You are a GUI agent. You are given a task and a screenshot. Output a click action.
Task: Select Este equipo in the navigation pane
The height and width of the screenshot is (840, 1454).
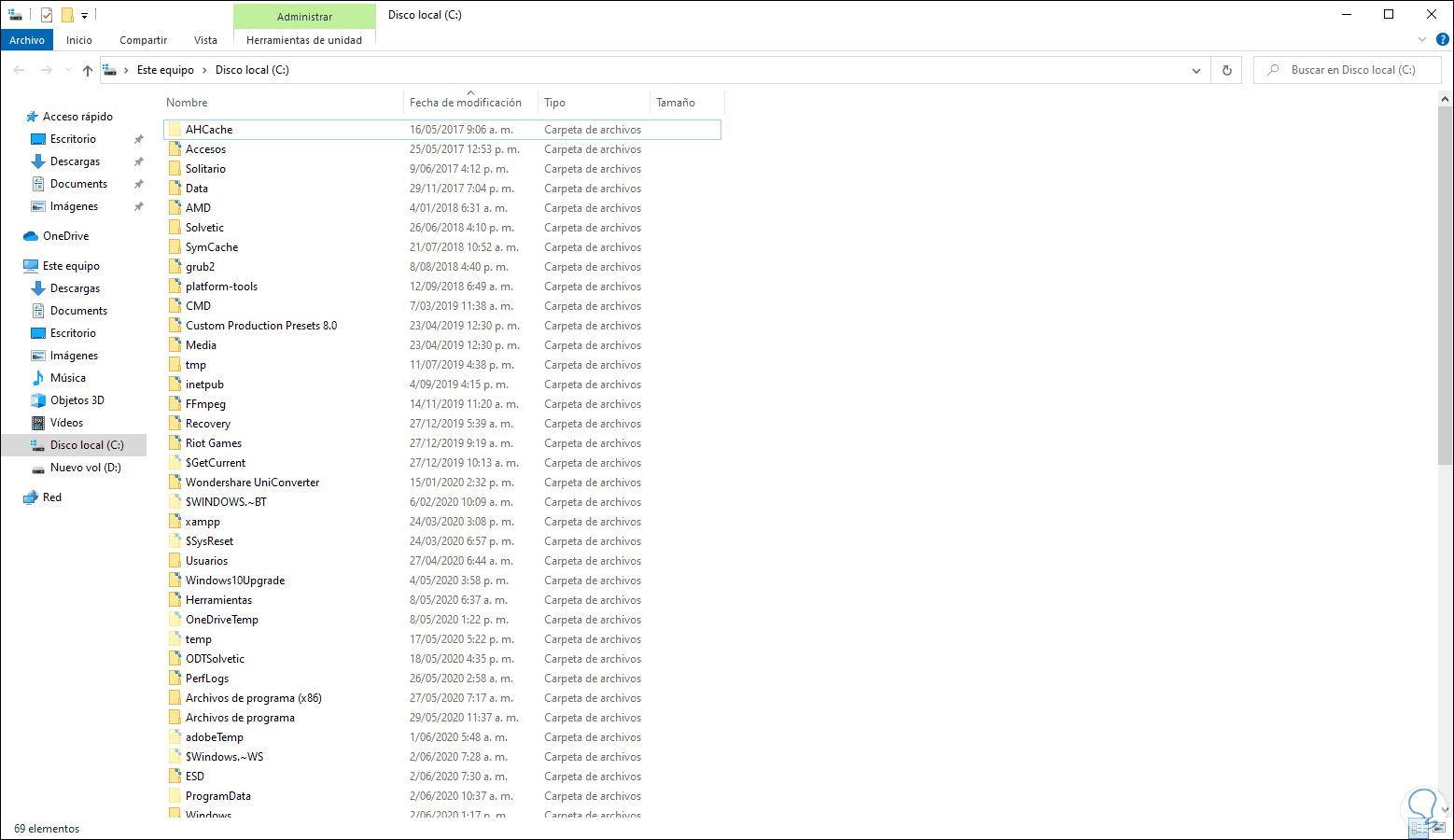71,266
